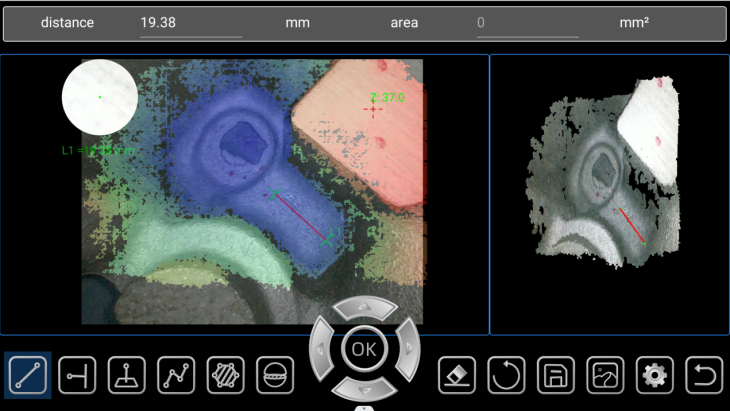
Task: Go back using the return arrow icon
Action: (704, 376)
